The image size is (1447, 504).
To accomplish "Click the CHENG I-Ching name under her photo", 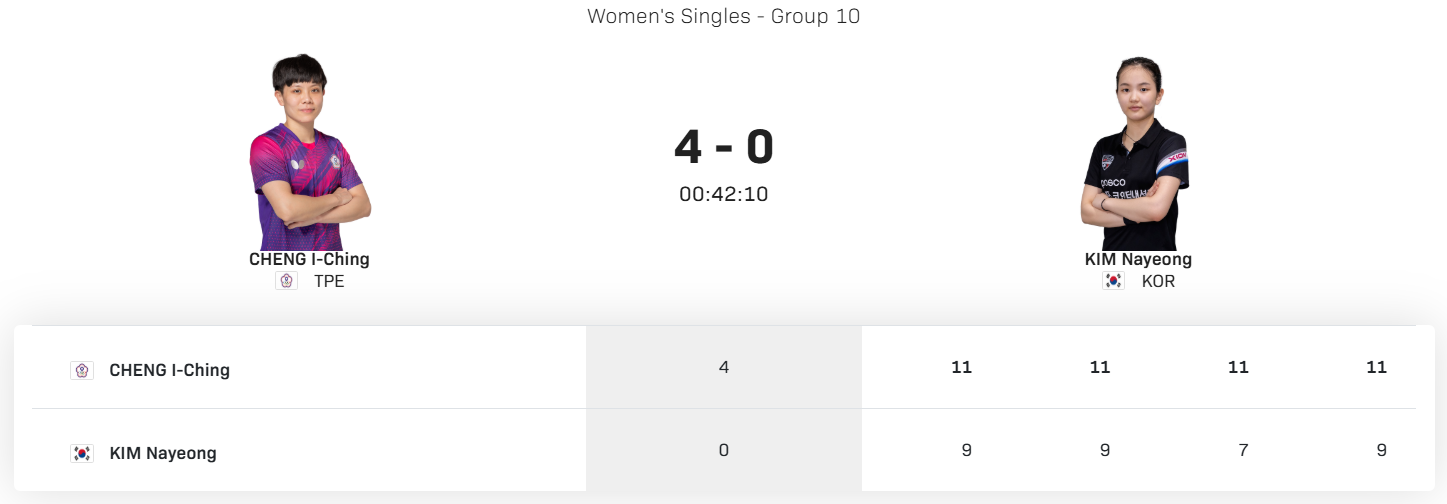I will (x=309, y=259).
